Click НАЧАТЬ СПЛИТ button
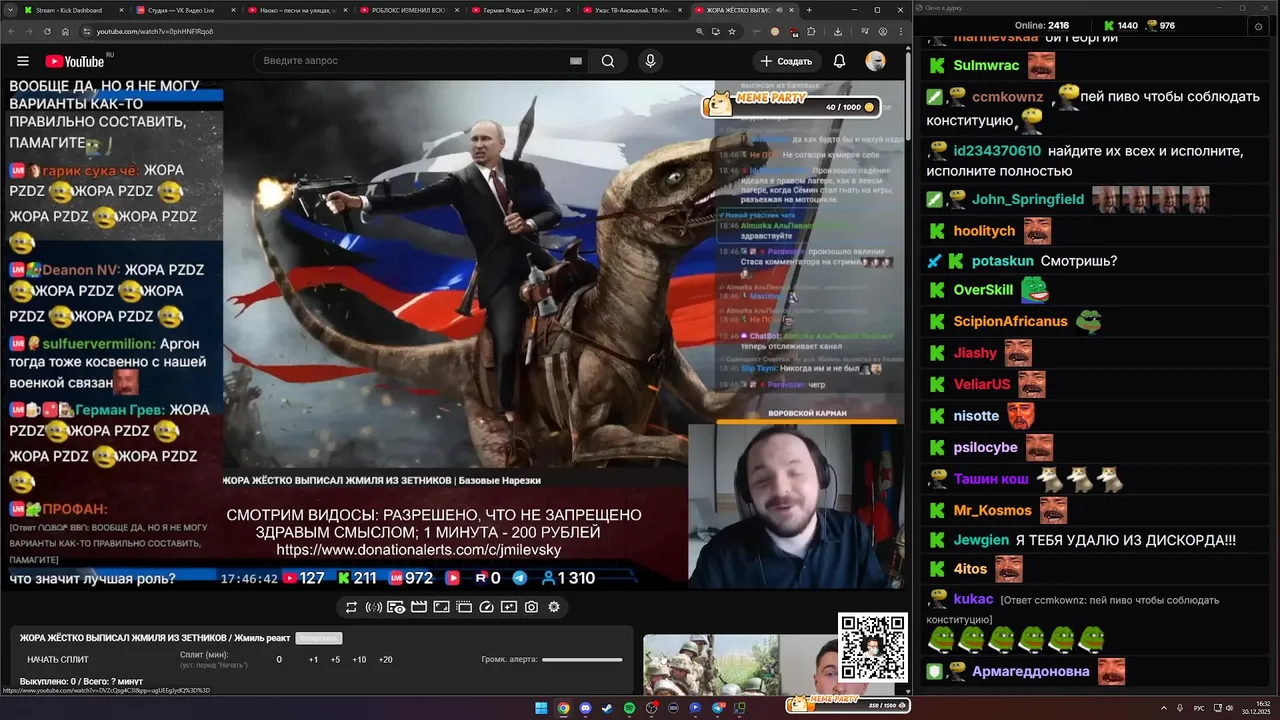This screenshot has width=1280, height=720. [x=58, y=660]
